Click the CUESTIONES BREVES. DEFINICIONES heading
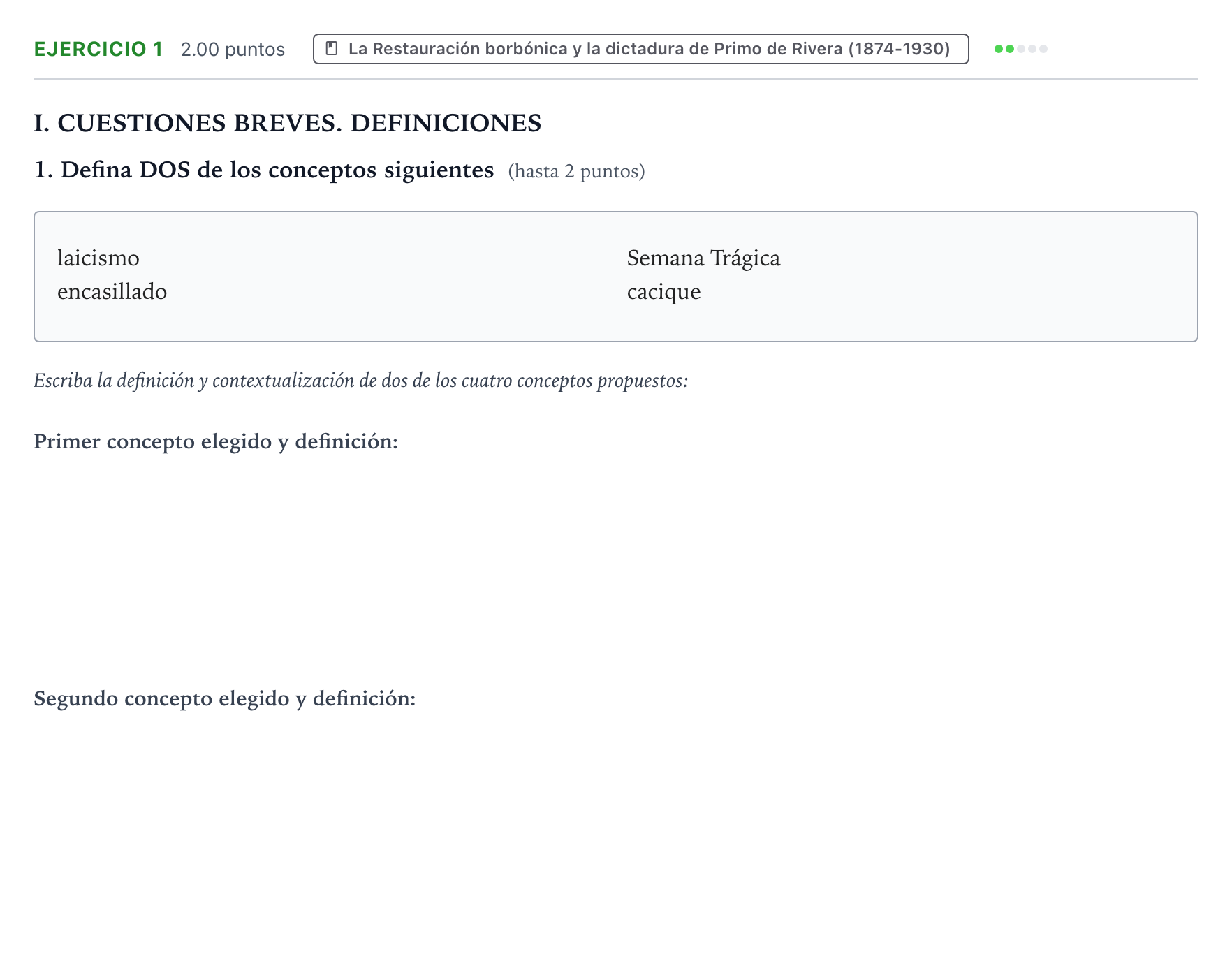The image size is (1232, 954). [287, 123]
